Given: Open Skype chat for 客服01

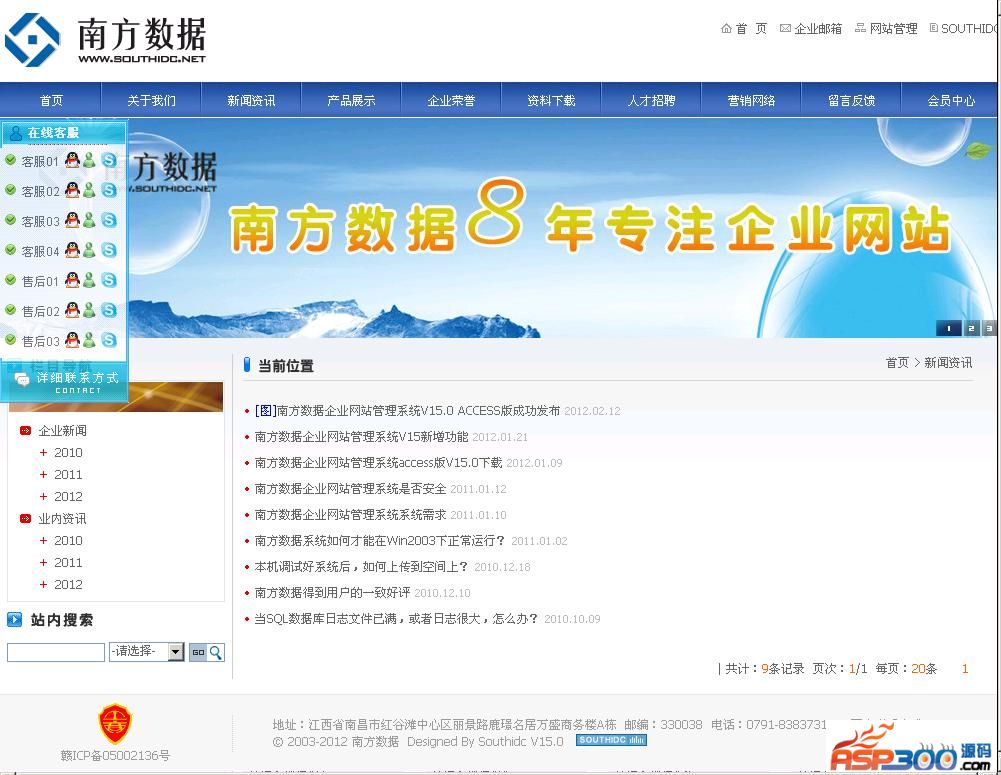Looking at the screenshot, I should coord(109,160).
